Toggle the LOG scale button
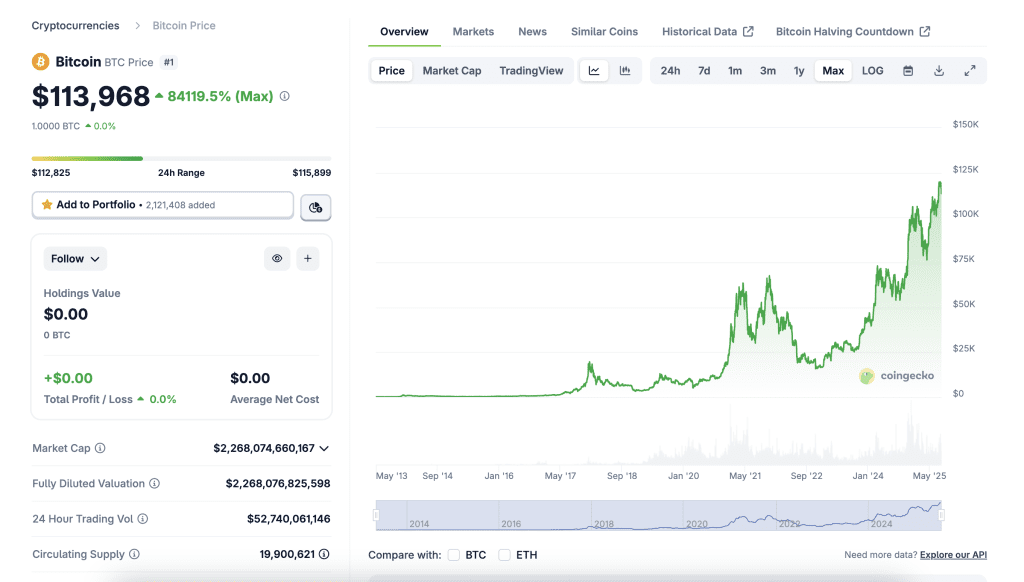The image size is (1024, 582). (872, 71)
